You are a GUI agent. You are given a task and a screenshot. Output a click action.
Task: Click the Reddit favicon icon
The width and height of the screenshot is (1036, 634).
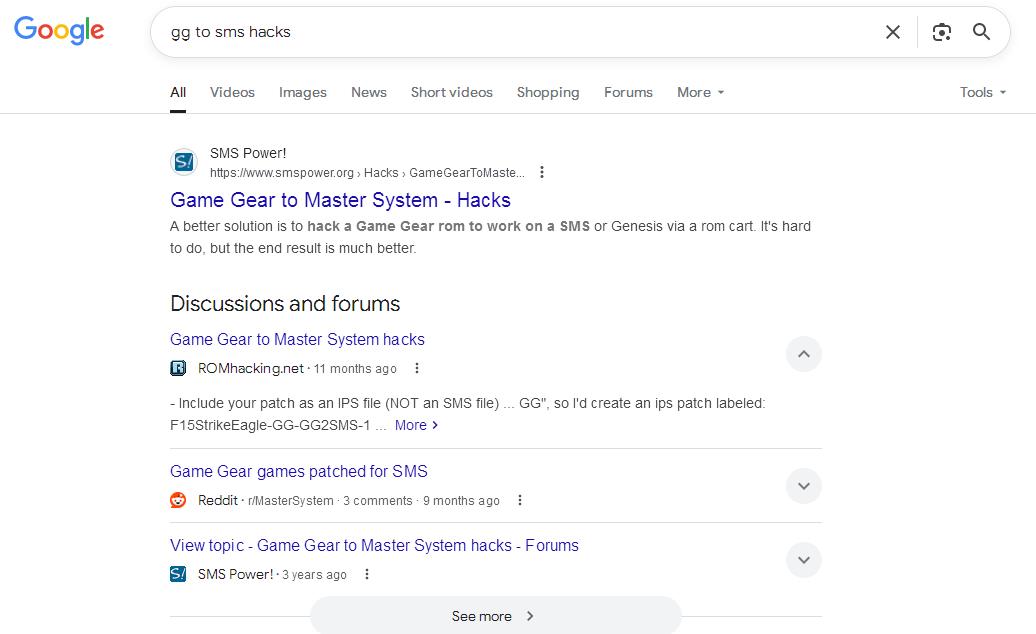(178, 500)
